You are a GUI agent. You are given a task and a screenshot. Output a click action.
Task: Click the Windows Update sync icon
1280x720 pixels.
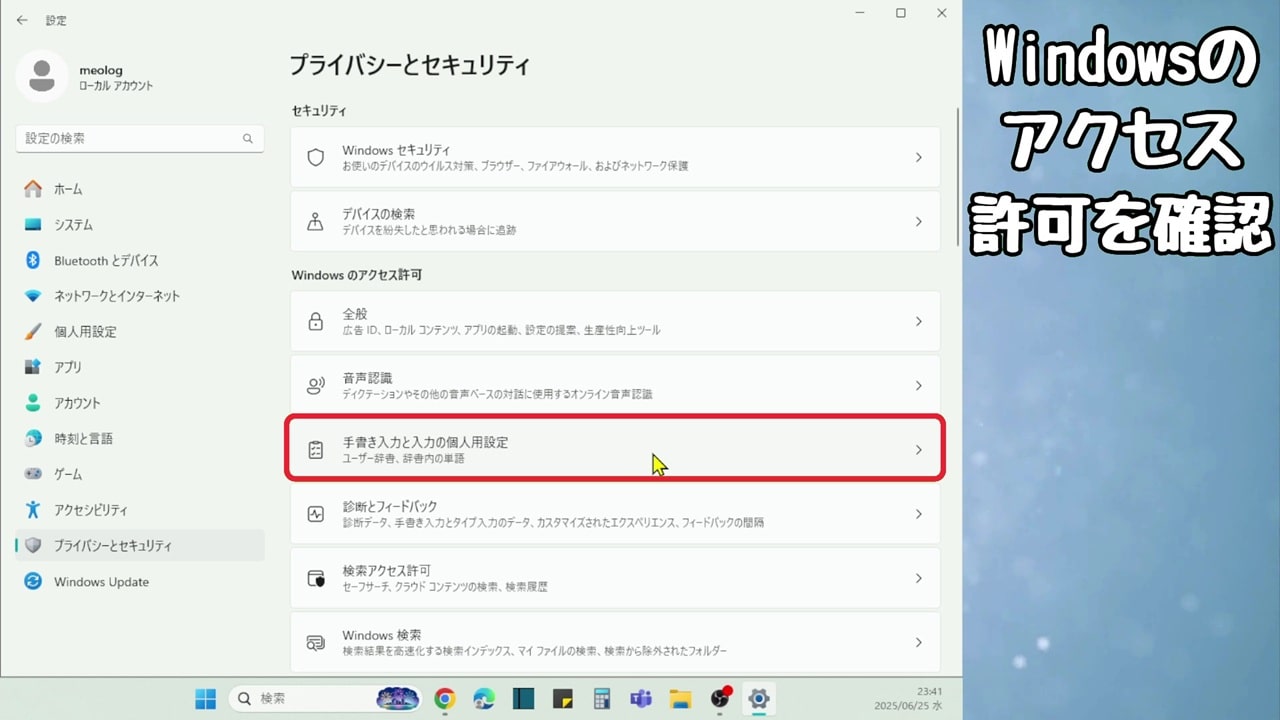[33, 582]
